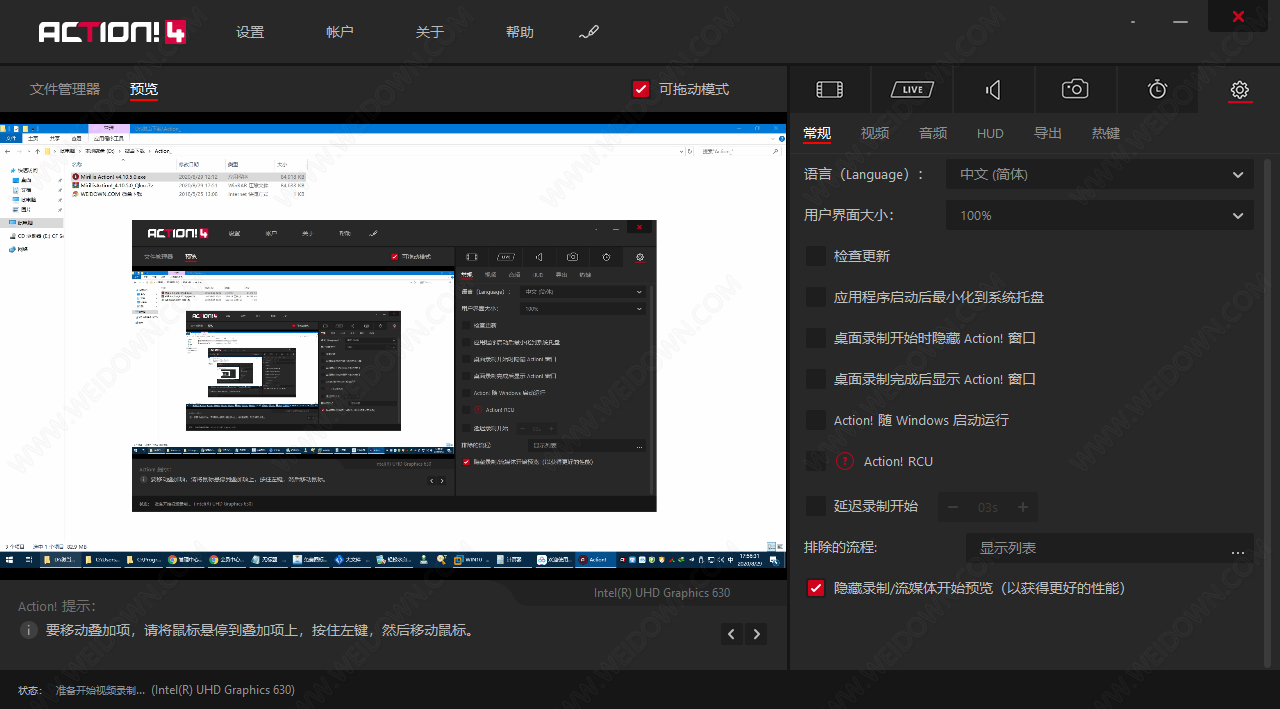Screen dimensions: 1280x709
Task: Enable 桌面录制开始时隐藏 Action! 窗口
Action: [x=816, y=338]
